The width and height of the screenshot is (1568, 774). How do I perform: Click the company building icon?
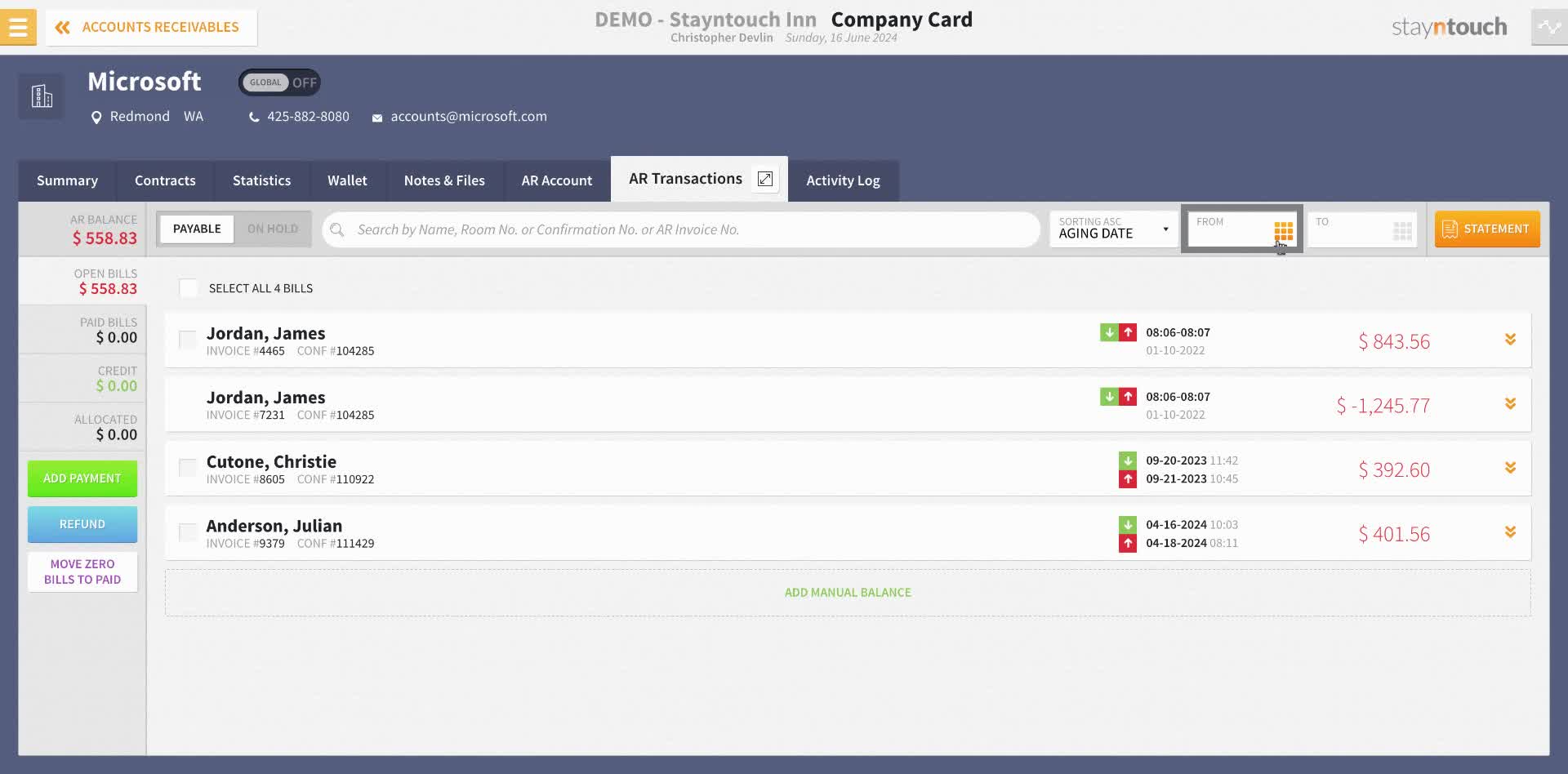click(41, 96)
